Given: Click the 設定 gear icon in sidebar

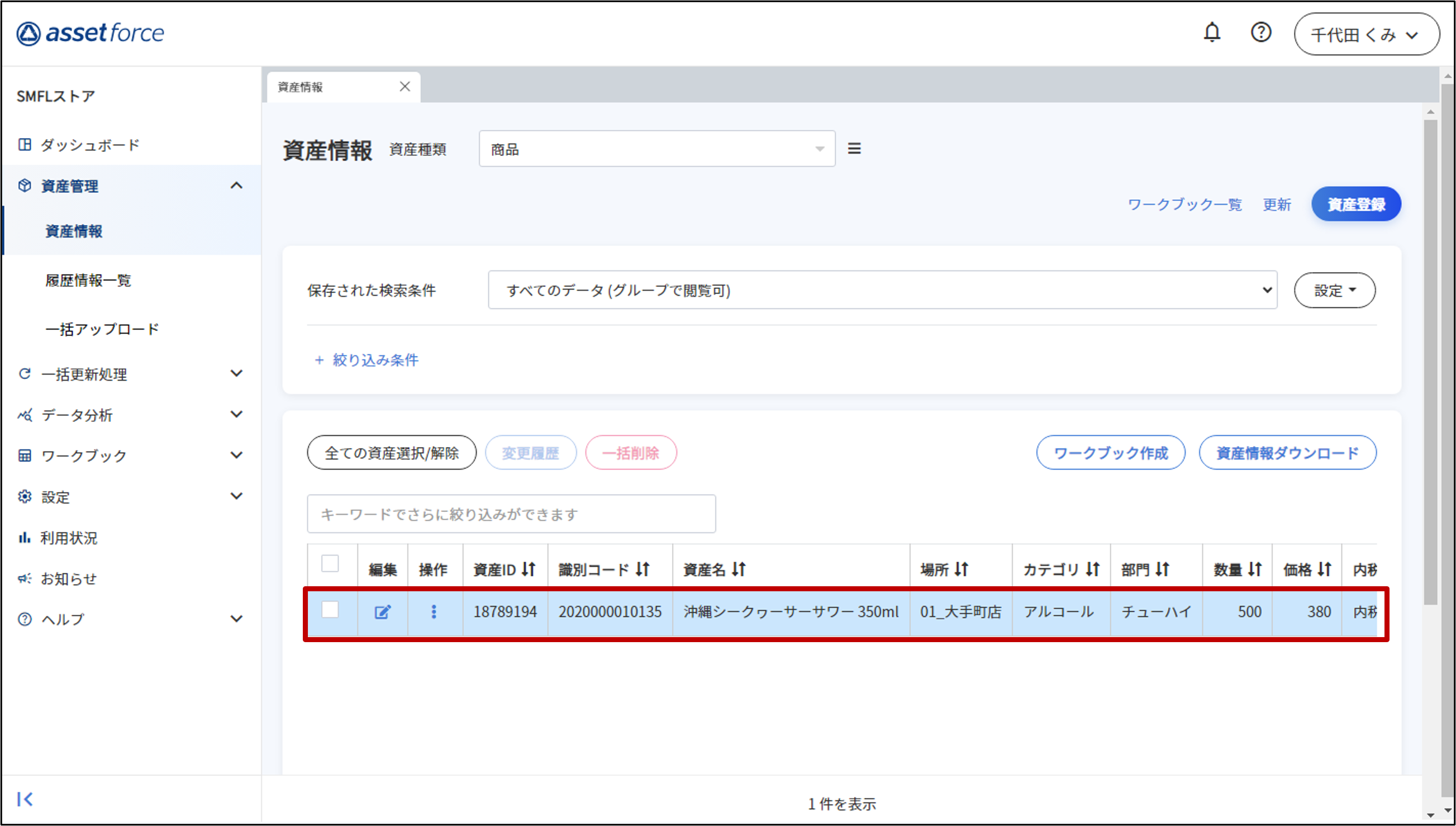Looking at the screenshot, I should 25,496.
